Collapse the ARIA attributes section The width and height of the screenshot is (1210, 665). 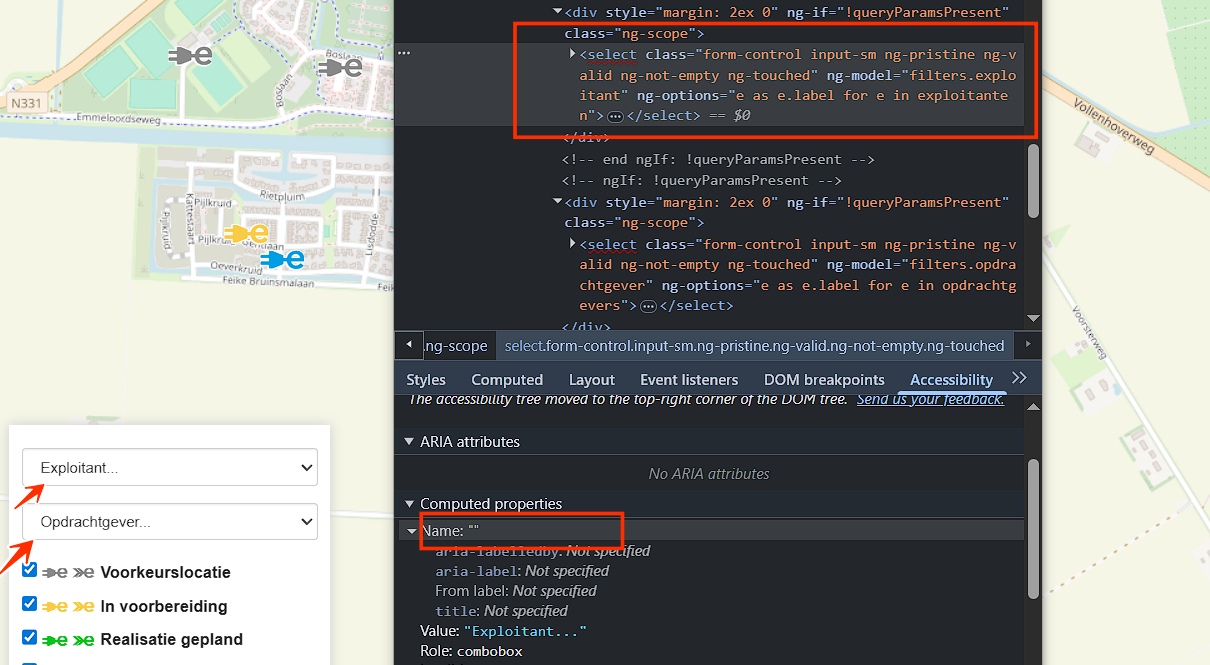click(x=408, y=442)
